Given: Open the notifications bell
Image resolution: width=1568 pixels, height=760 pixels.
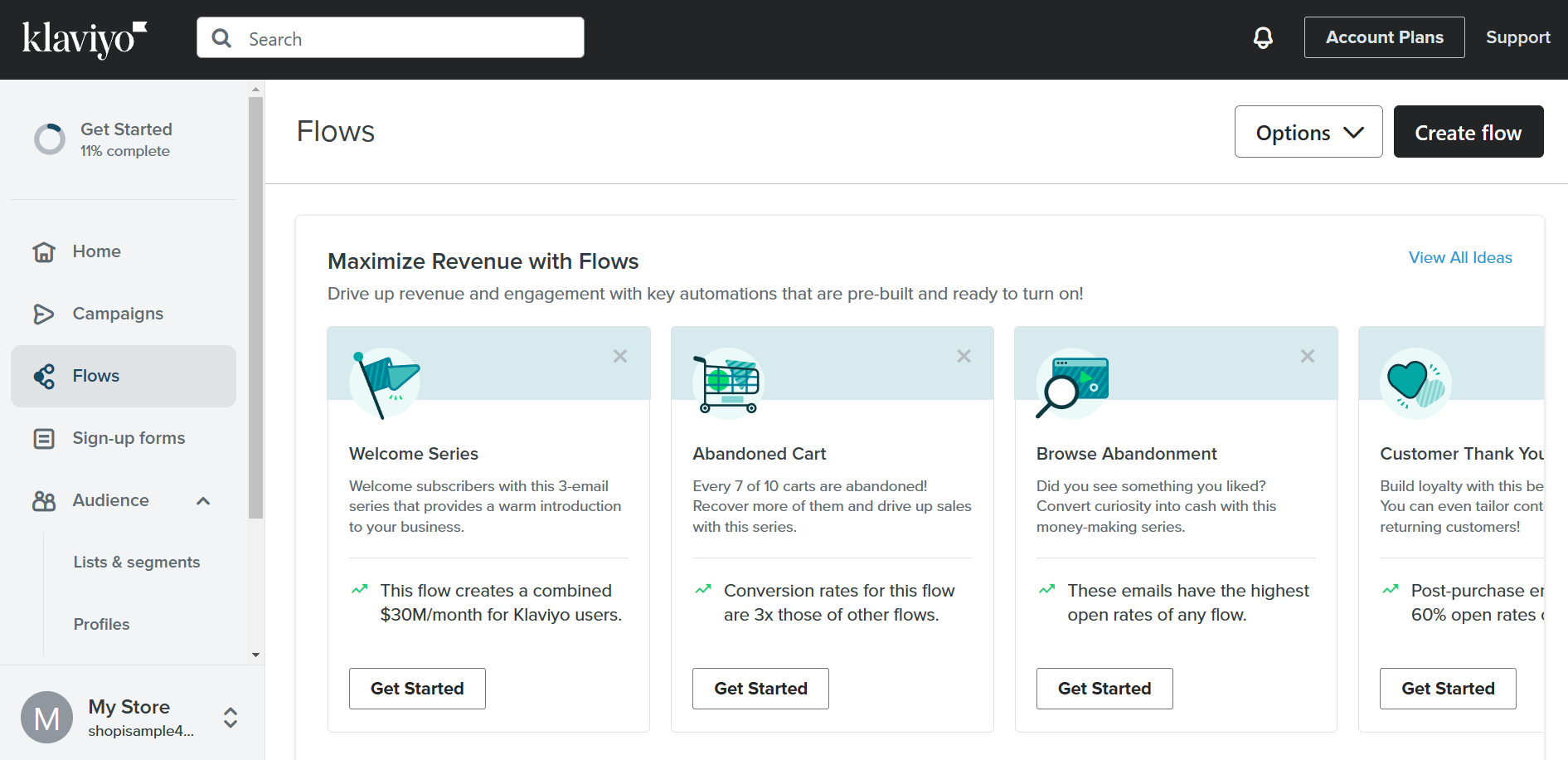Looking at the screenshot, I should (1263, 37).
